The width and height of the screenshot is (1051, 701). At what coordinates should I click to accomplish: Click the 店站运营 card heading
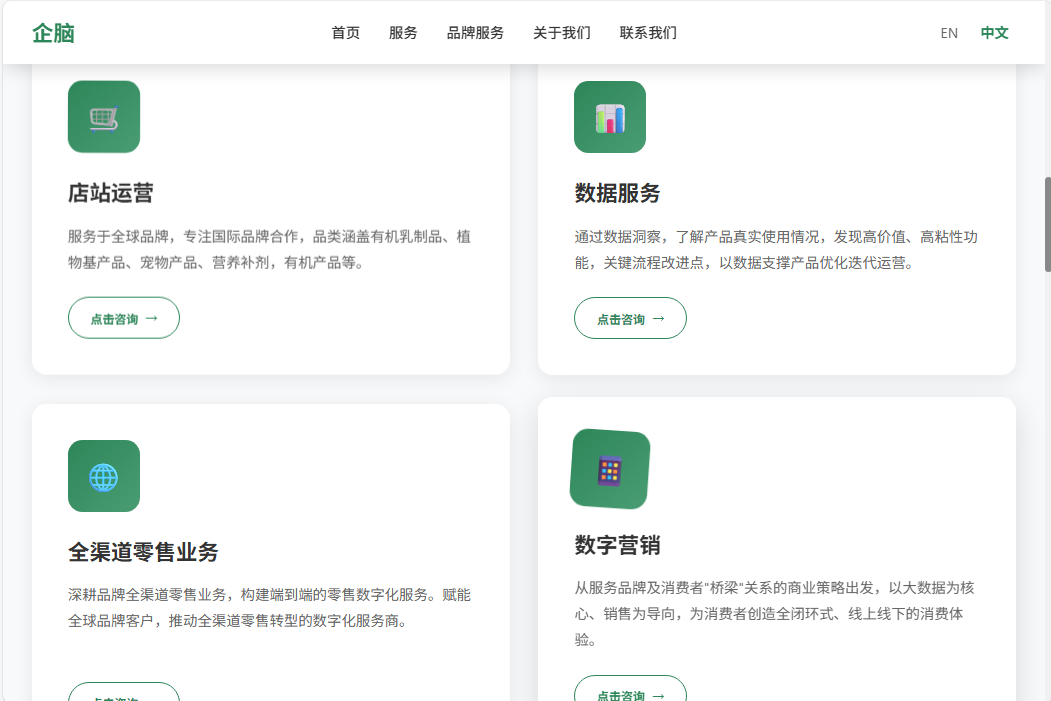pos(111,193)
